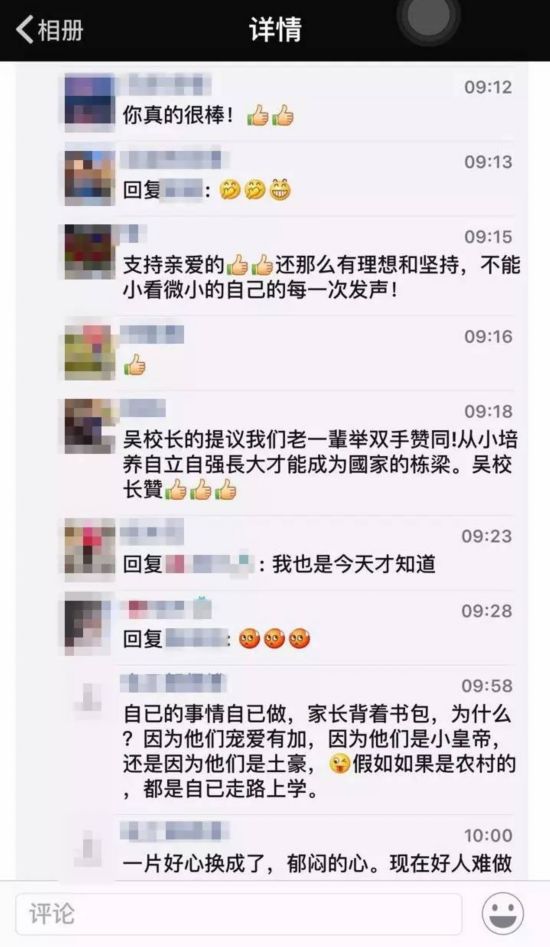
Task: Select comment starting 支持亲爱的
Action: click(x=322, y=278)
